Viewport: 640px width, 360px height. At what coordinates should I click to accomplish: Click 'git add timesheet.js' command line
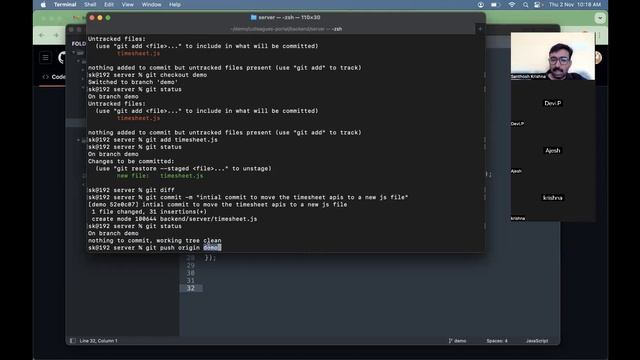tap(153, 140)
